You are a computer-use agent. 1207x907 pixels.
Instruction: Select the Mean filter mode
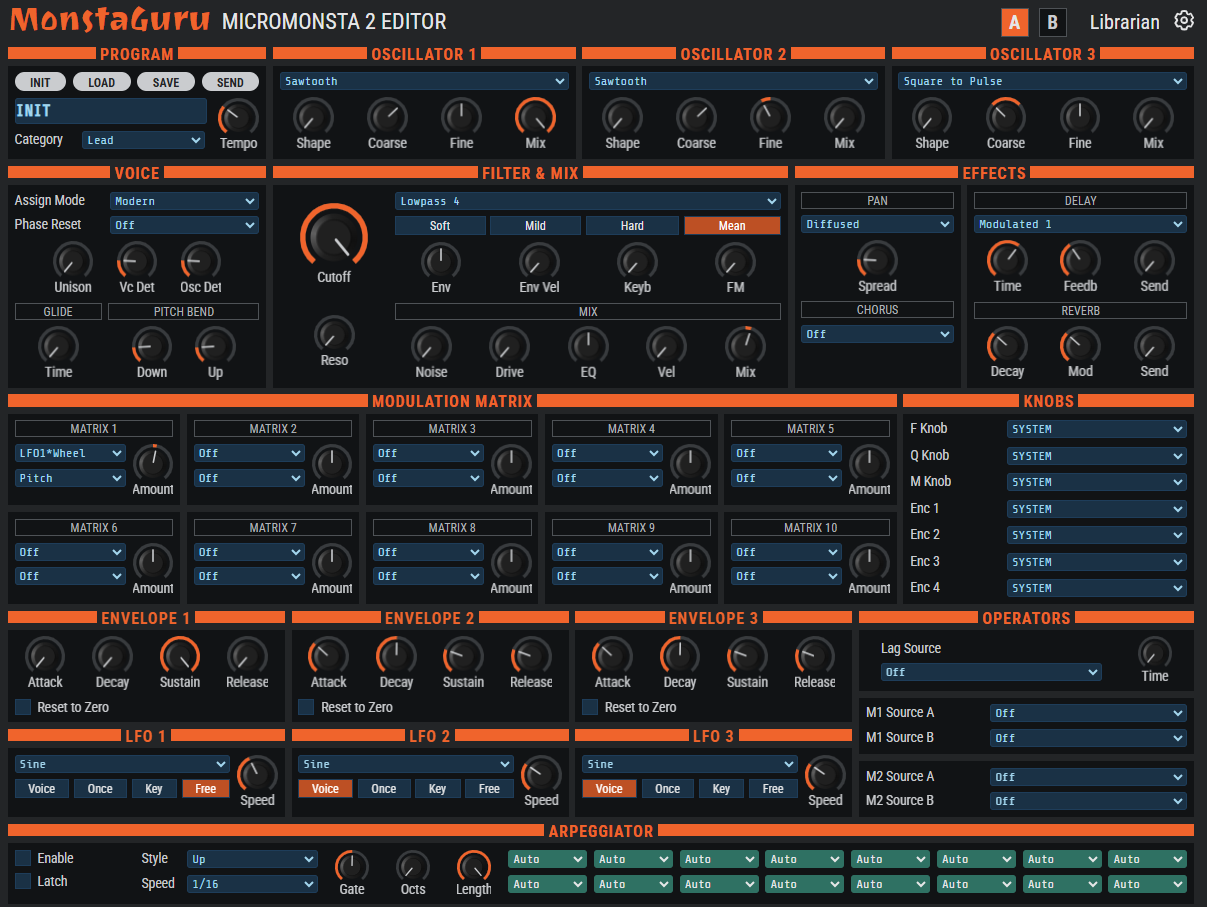click(x=732, y=226)
